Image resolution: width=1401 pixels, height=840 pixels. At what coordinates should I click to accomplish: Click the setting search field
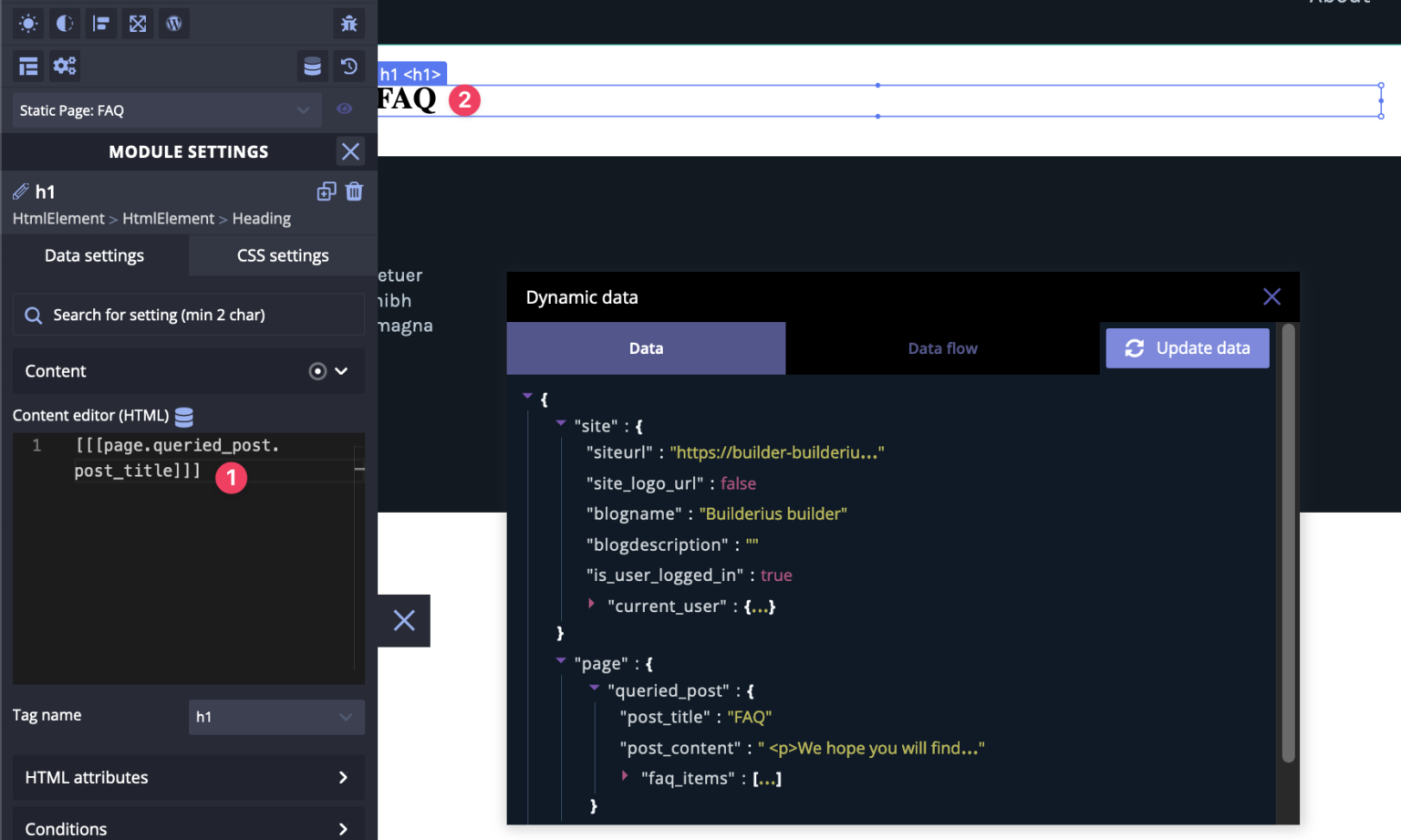coord(189,314)
